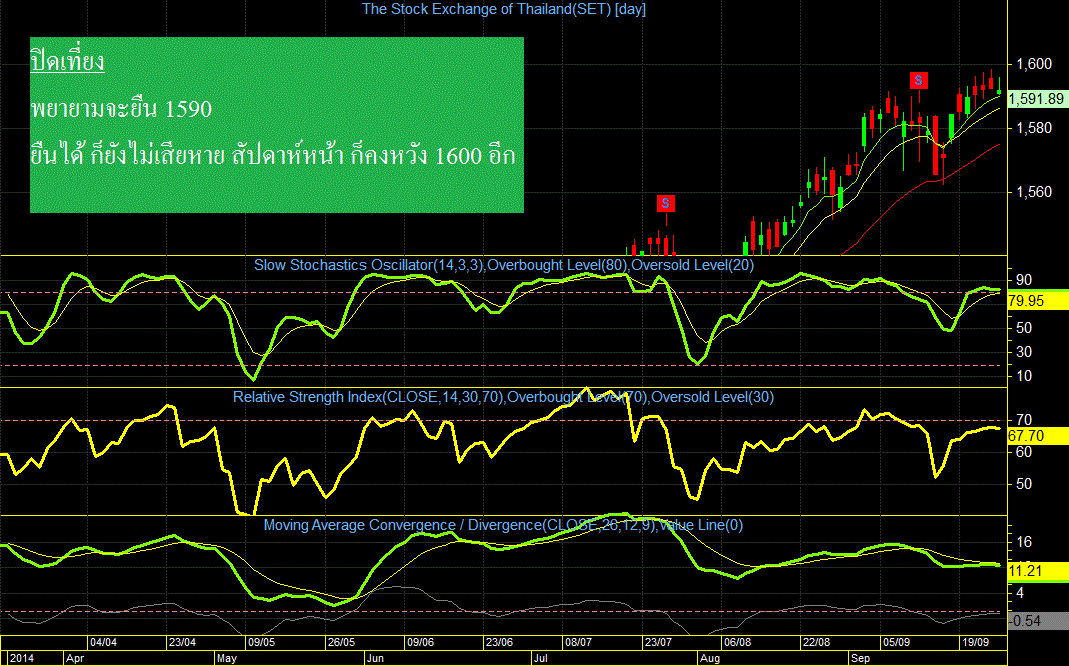Click the 05/09 date label
Screen dimensions: 1069x666
[x=896, y=642]
